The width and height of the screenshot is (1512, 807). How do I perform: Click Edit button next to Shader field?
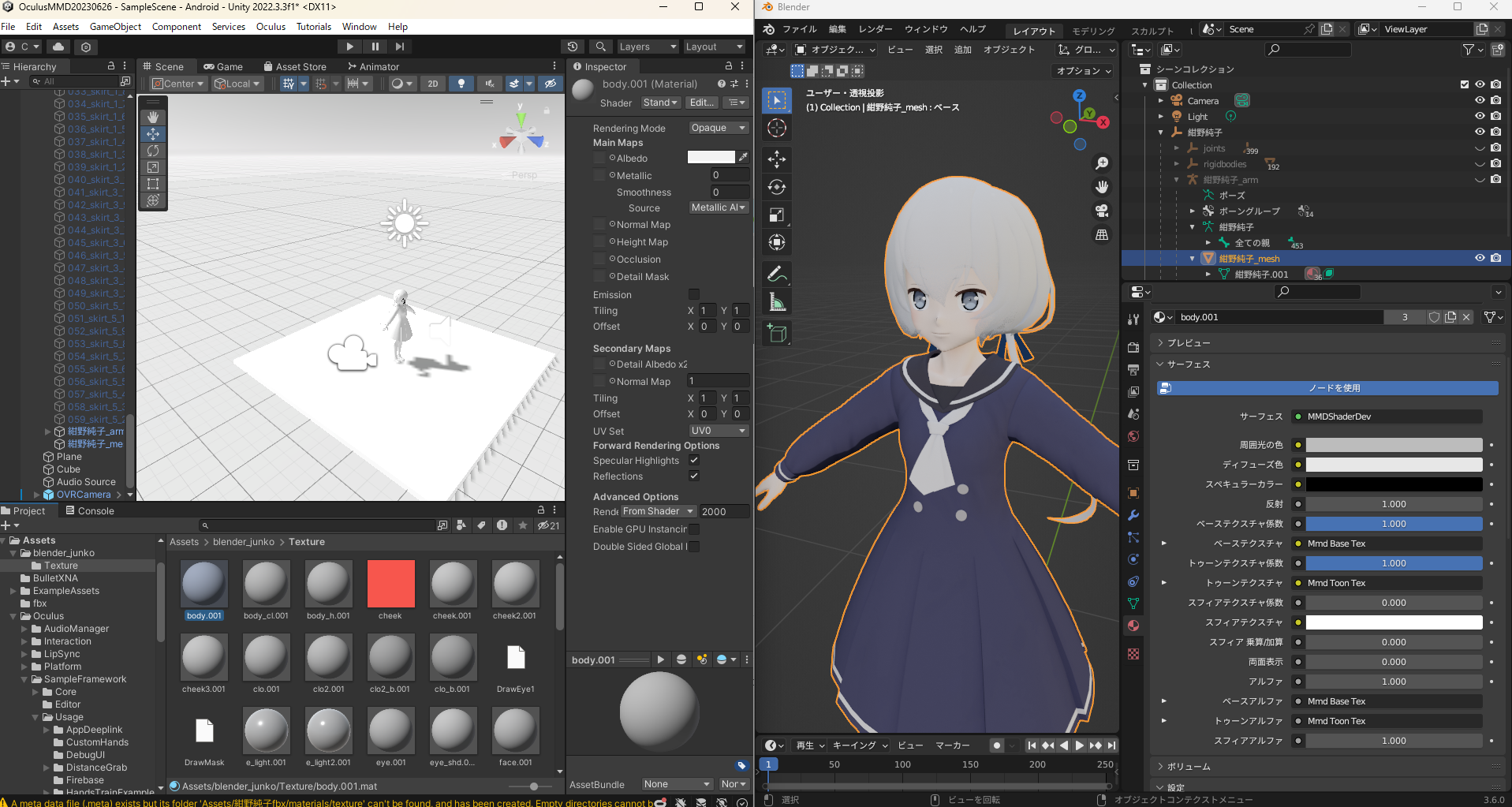(x=701, y=102)
